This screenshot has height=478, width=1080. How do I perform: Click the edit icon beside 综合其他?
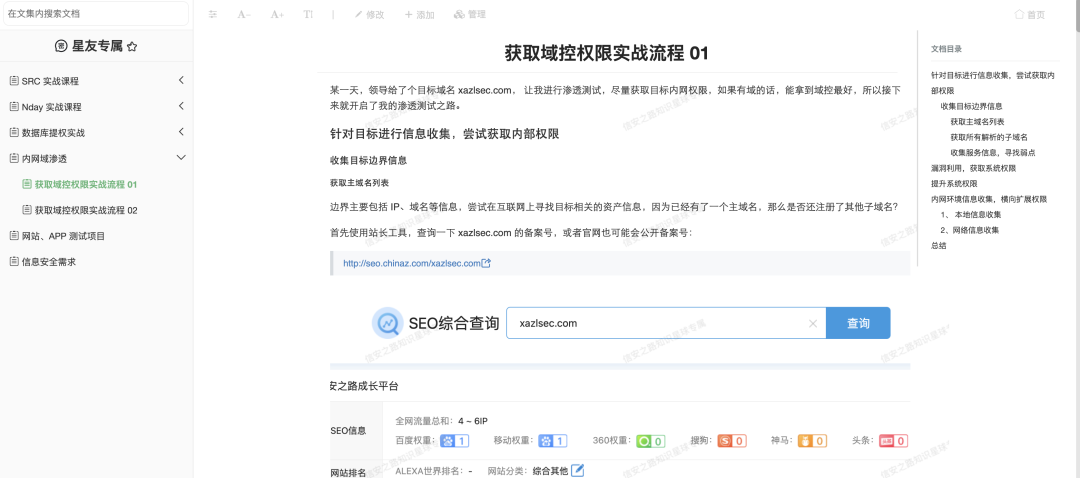click(x=578, y=470)
